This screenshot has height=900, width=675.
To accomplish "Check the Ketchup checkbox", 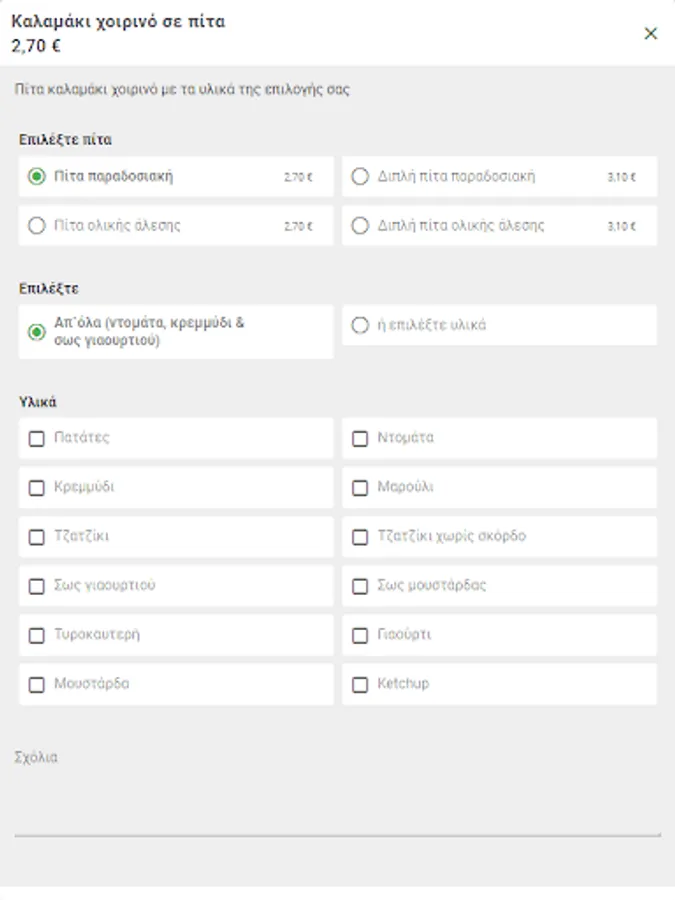I will click(360, 685).
